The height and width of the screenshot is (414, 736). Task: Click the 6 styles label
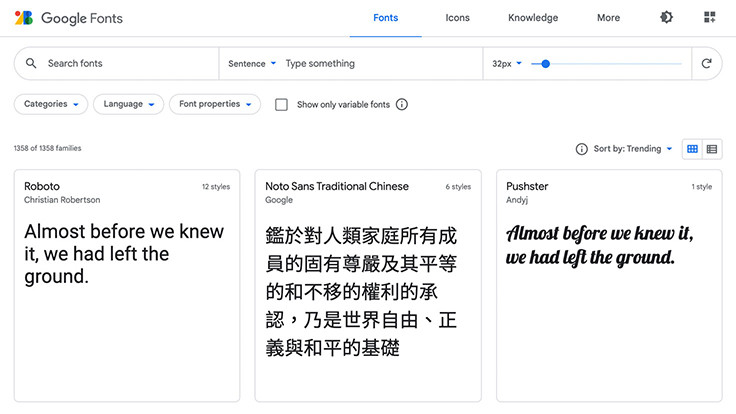[x=458, y=187]
